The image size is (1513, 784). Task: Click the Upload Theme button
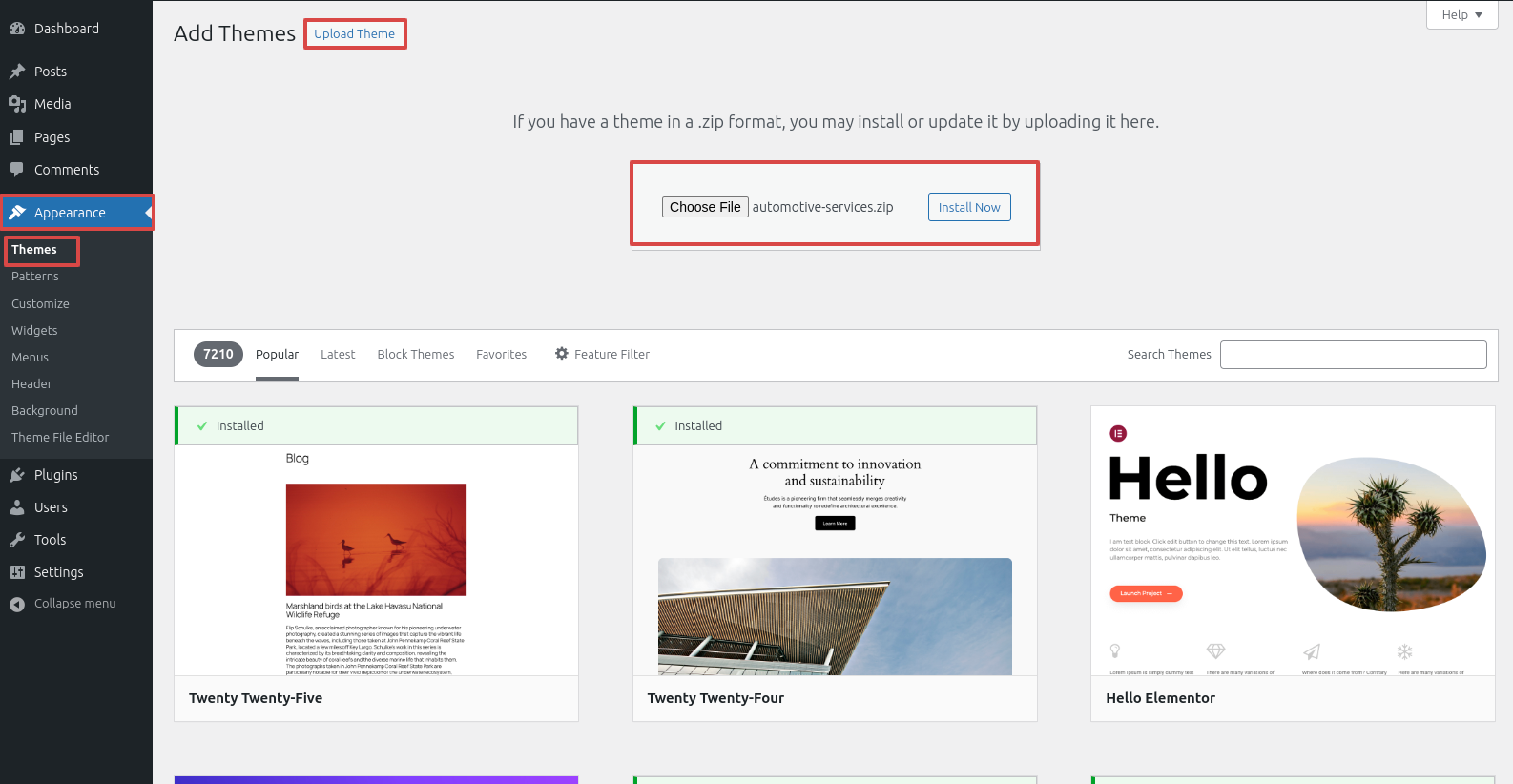(355, 34)
